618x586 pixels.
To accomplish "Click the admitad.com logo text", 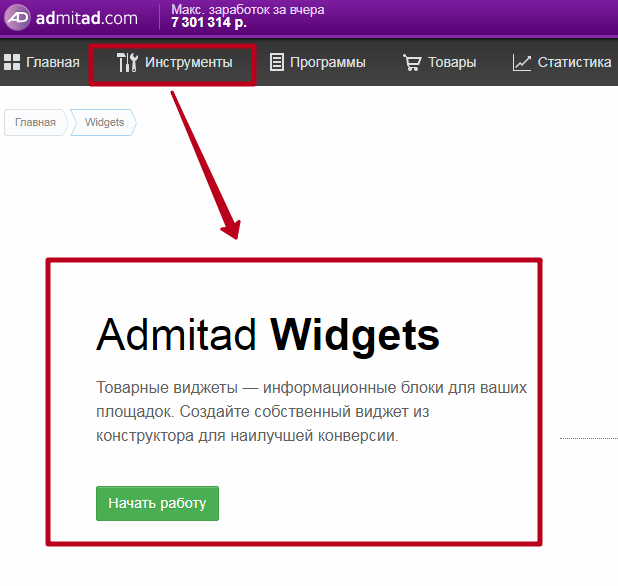I will pos(87,18).
